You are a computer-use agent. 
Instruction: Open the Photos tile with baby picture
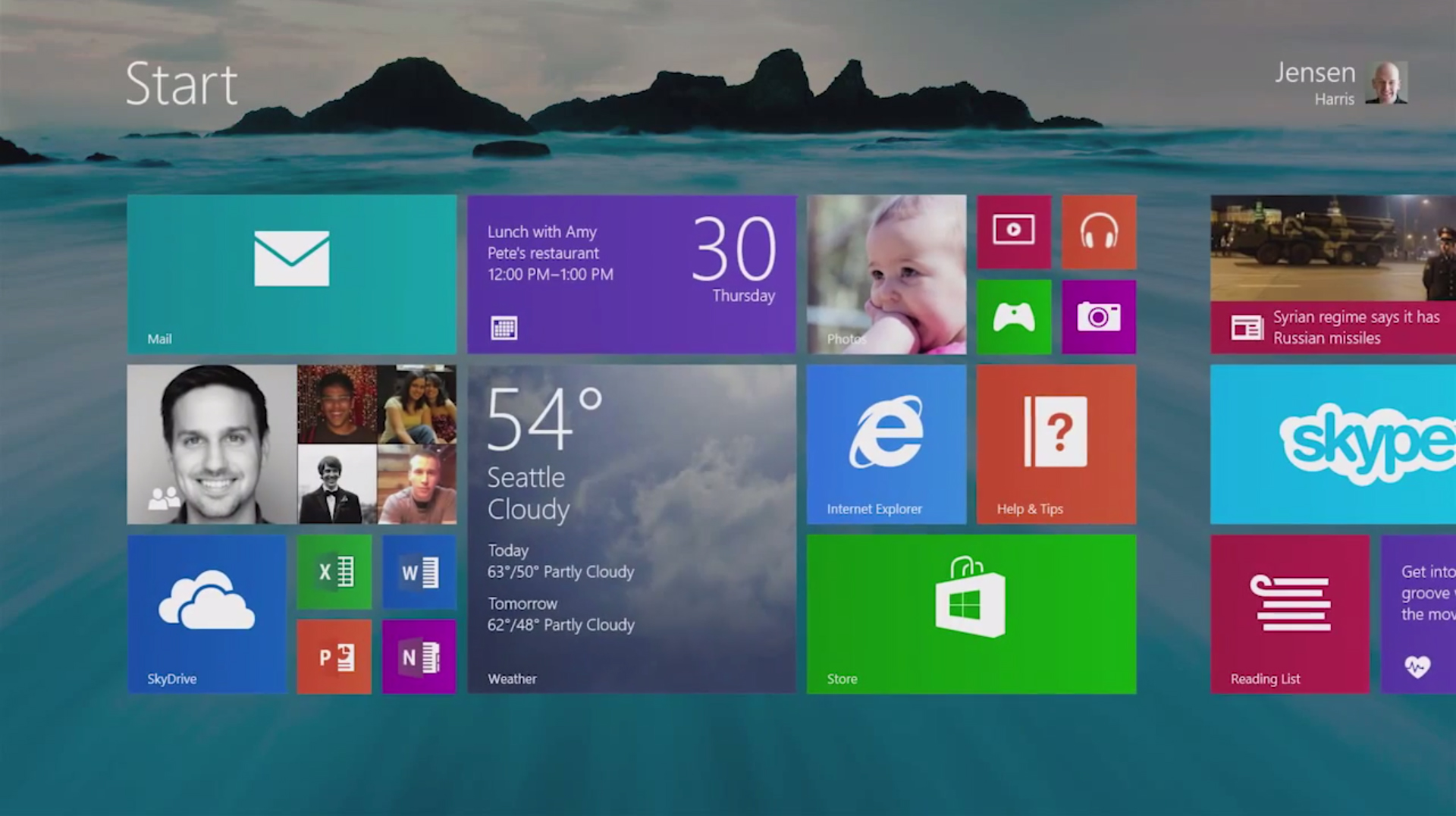[886, 274]
